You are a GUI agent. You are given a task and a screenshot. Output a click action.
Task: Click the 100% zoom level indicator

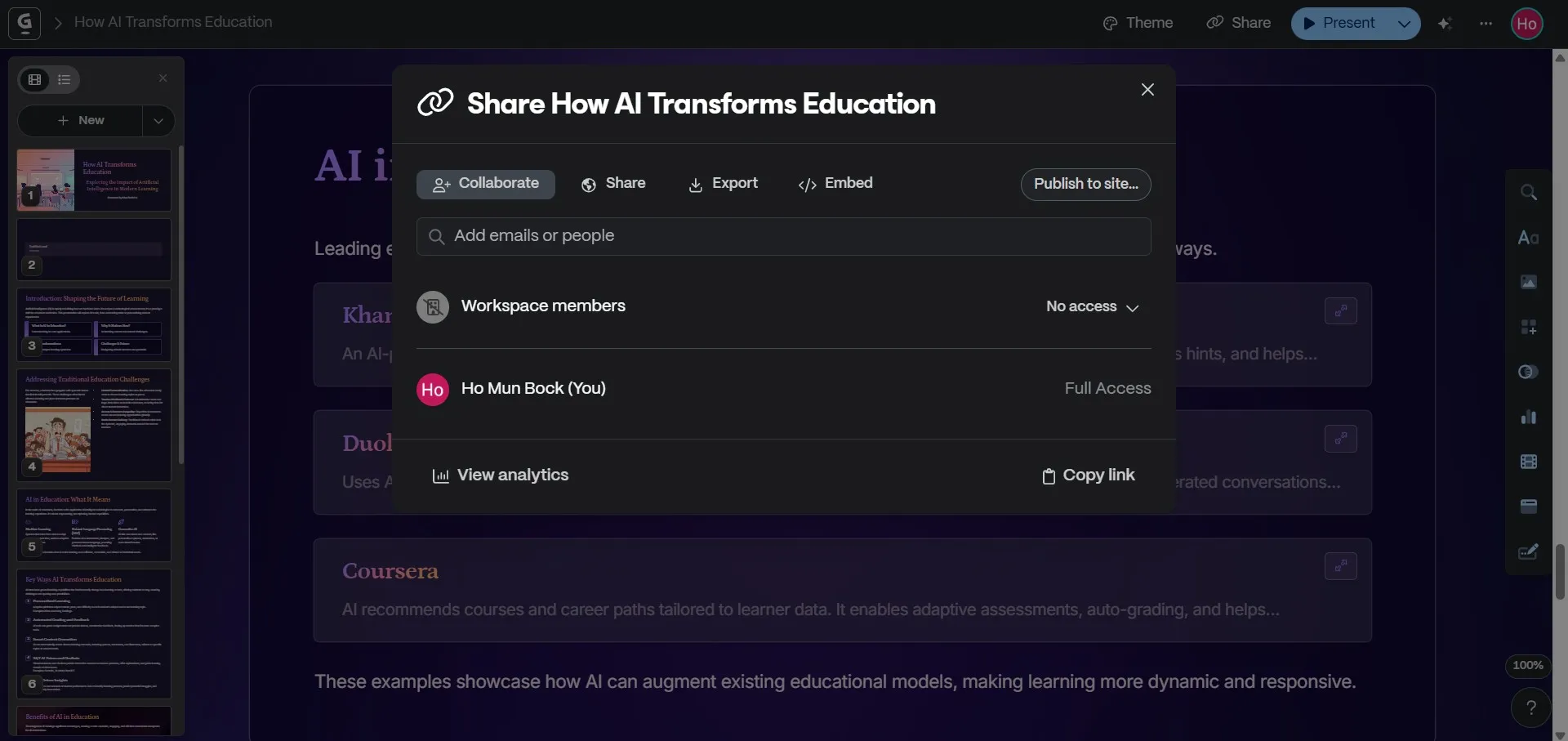pyautogui.click(x=1528, y=665)
